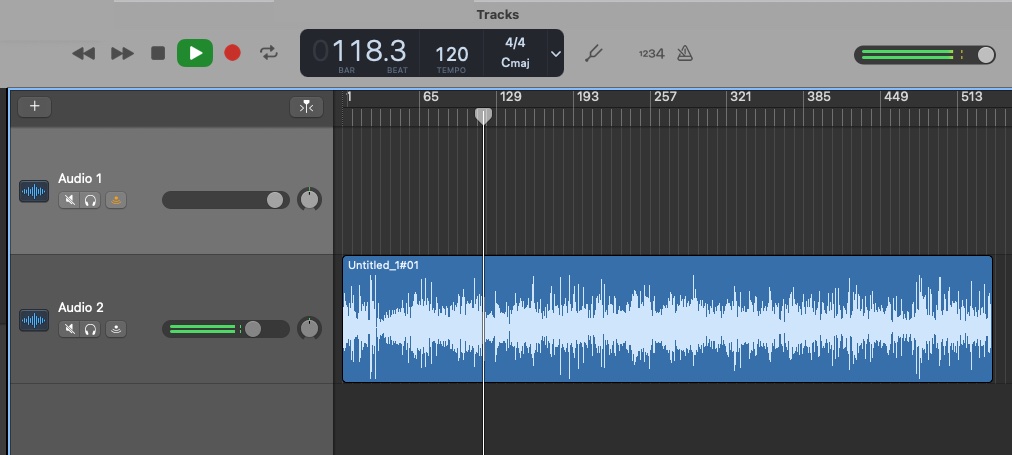Click the Cmaj key signature
Image resolution: width=1012 pixels, height=455 pixels.
pyautogui.click(x=515, y=63)
